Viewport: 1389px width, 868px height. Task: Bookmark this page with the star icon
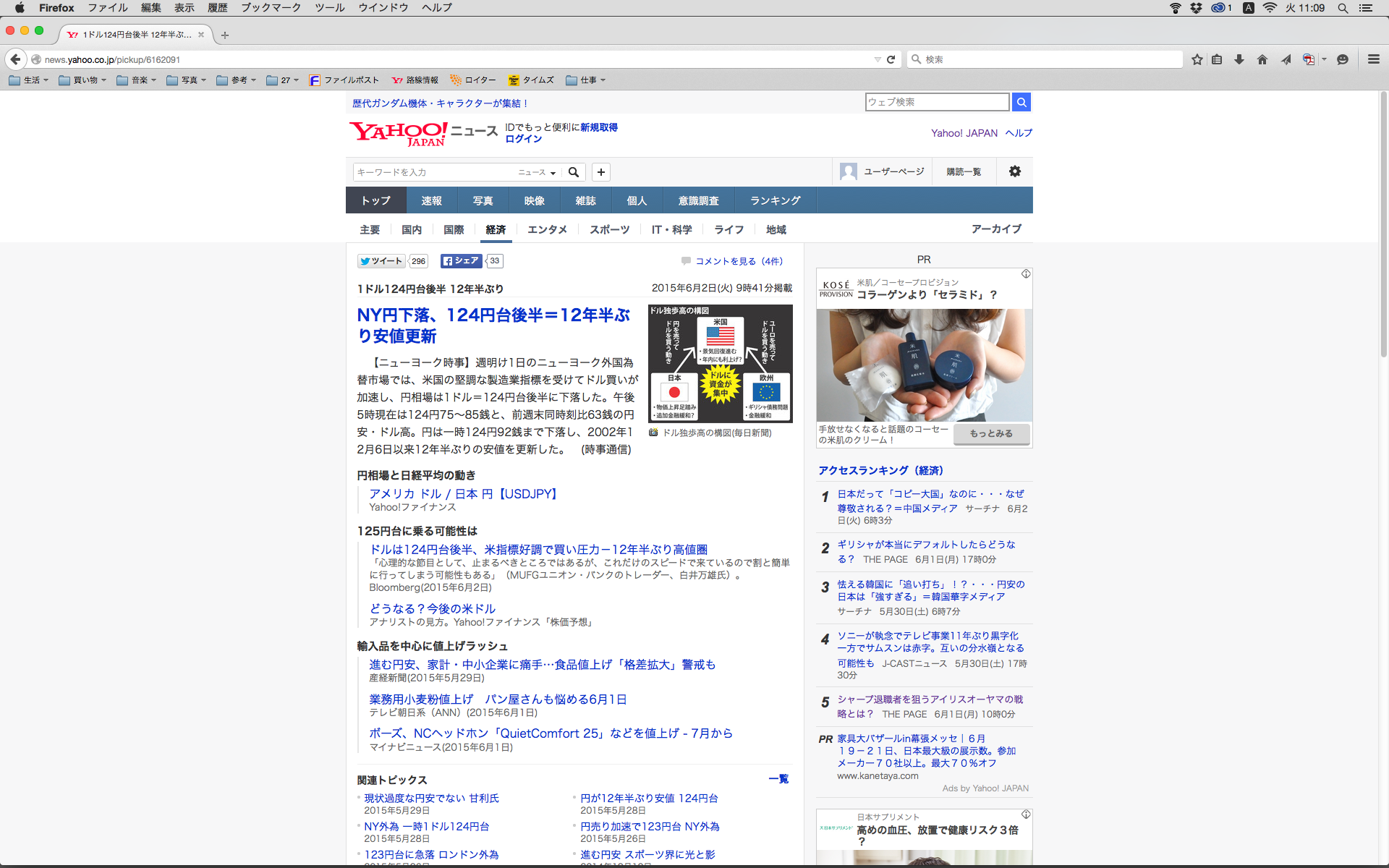tap(1197, 59)
